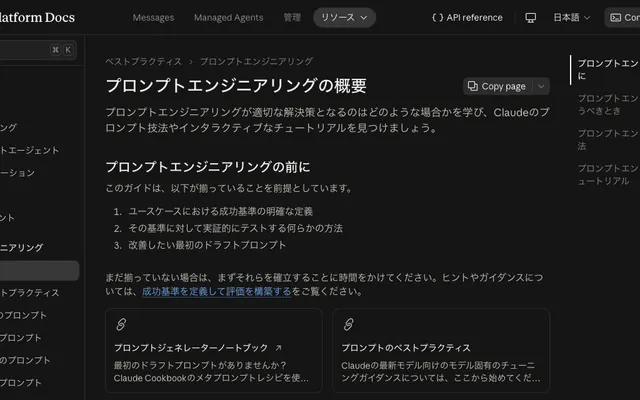The height and width of the screenshot is (400, 640).
Task: Select sidebar item ending トエージェント
Action: pyautogui.click(x=30, y=150)
